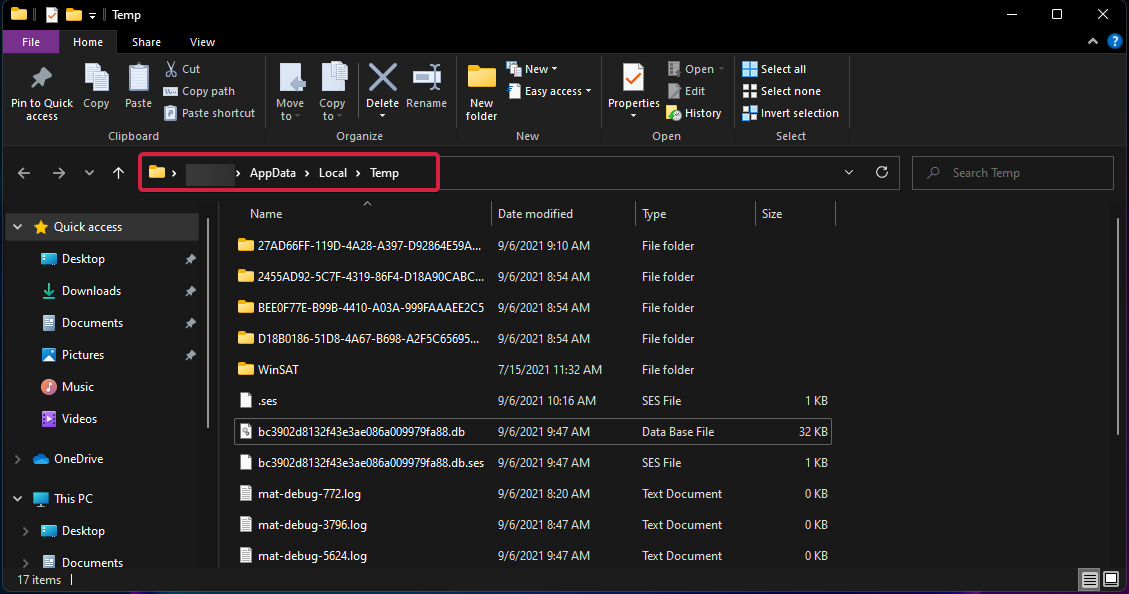
Task: Click the Search Temp field
Action: pos(1012,173)
